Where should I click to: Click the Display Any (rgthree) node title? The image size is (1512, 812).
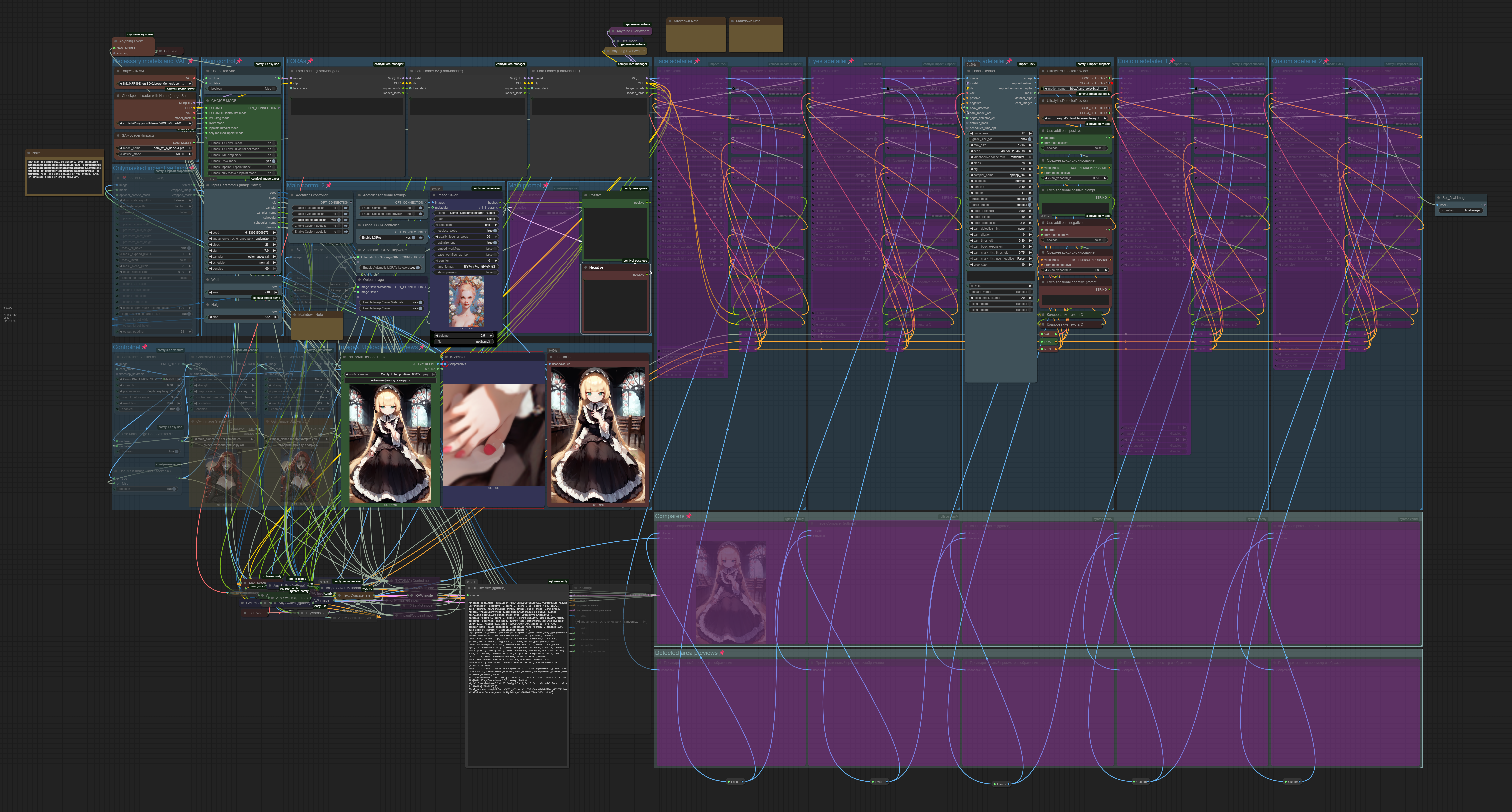point(488,588)
